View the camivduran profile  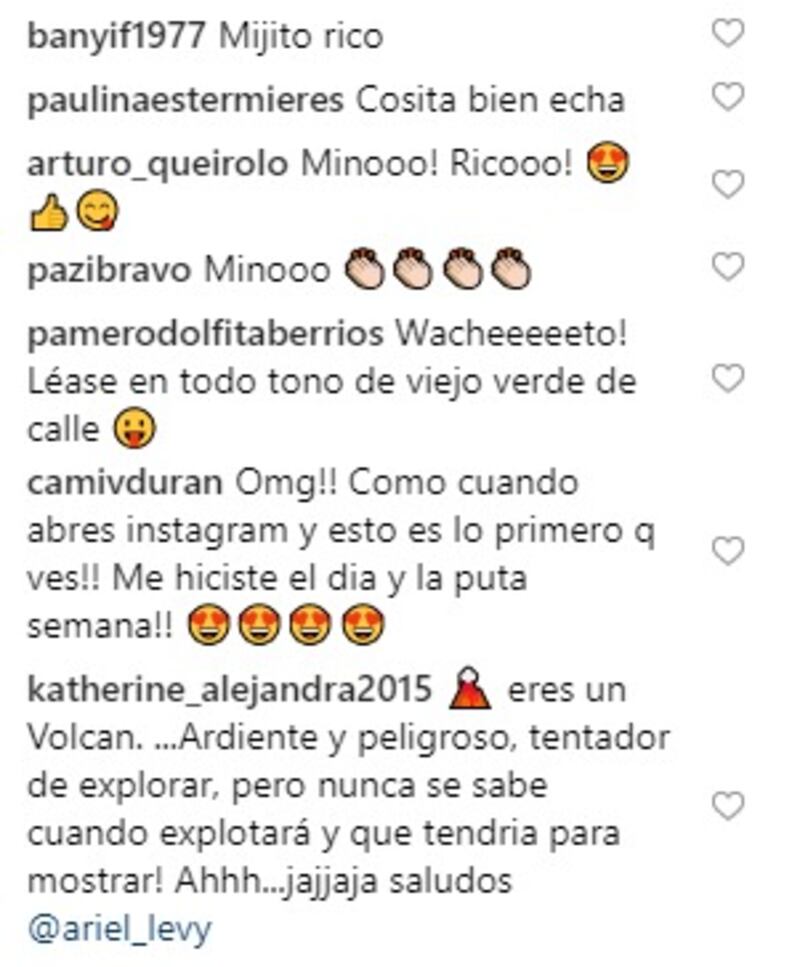(125, 483)
